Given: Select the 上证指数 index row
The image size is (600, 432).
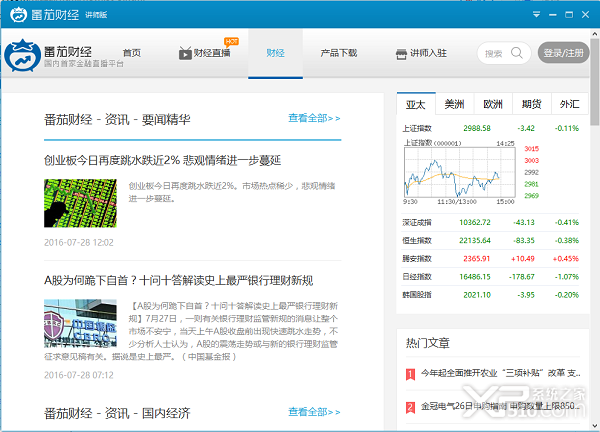Looking at the screenshot, I should 490,128.
